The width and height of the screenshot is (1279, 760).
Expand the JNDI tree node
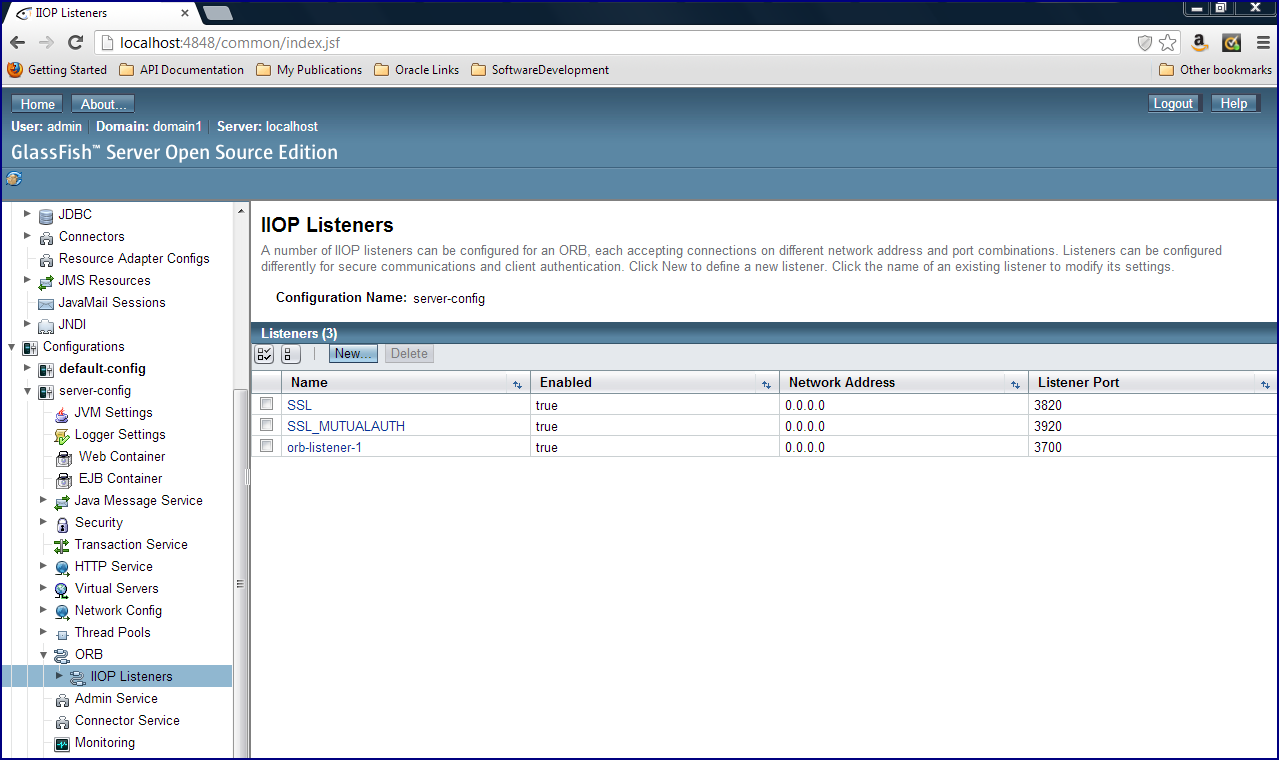click(27, 324)
